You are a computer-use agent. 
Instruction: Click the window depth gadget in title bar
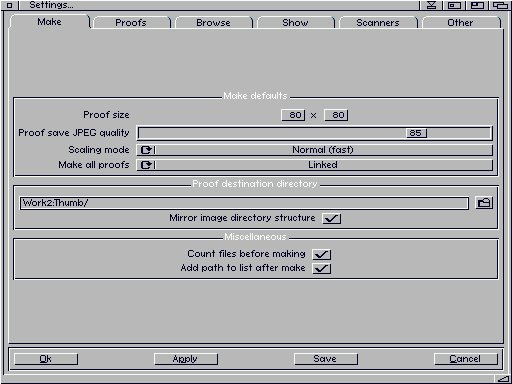[500, 5]
